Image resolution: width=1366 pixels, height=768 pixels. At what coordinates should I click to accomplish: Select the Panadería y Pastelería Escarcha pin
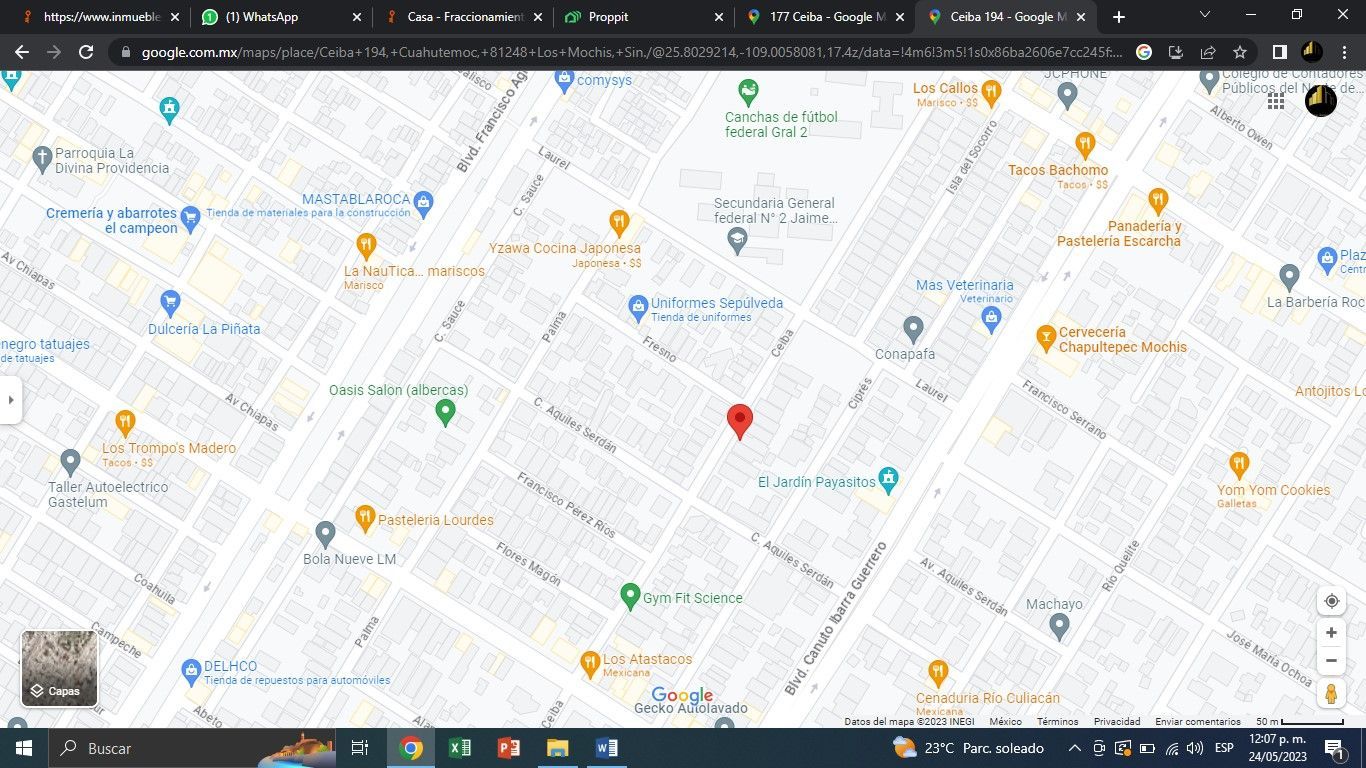tap(1158, 201)
